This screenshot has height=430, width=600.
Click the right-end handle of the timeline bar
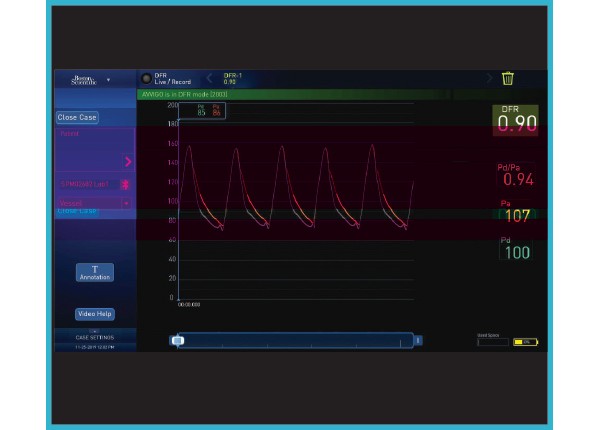418,340
